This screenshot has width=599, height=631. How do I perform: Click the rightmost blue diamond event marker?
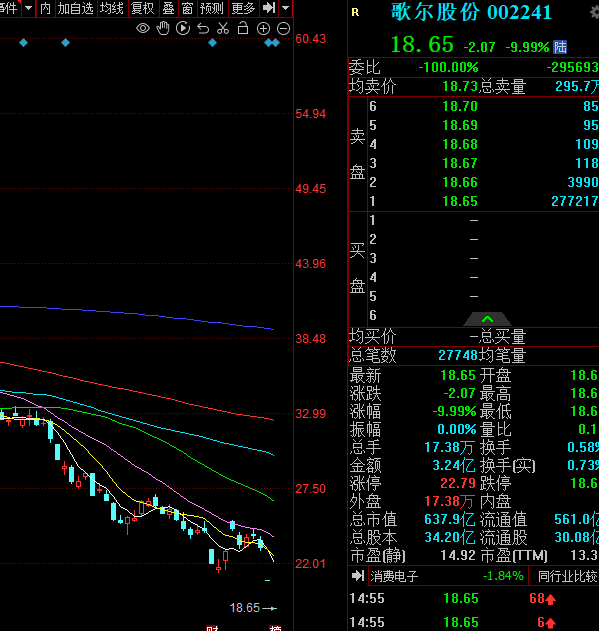[276, 43]
